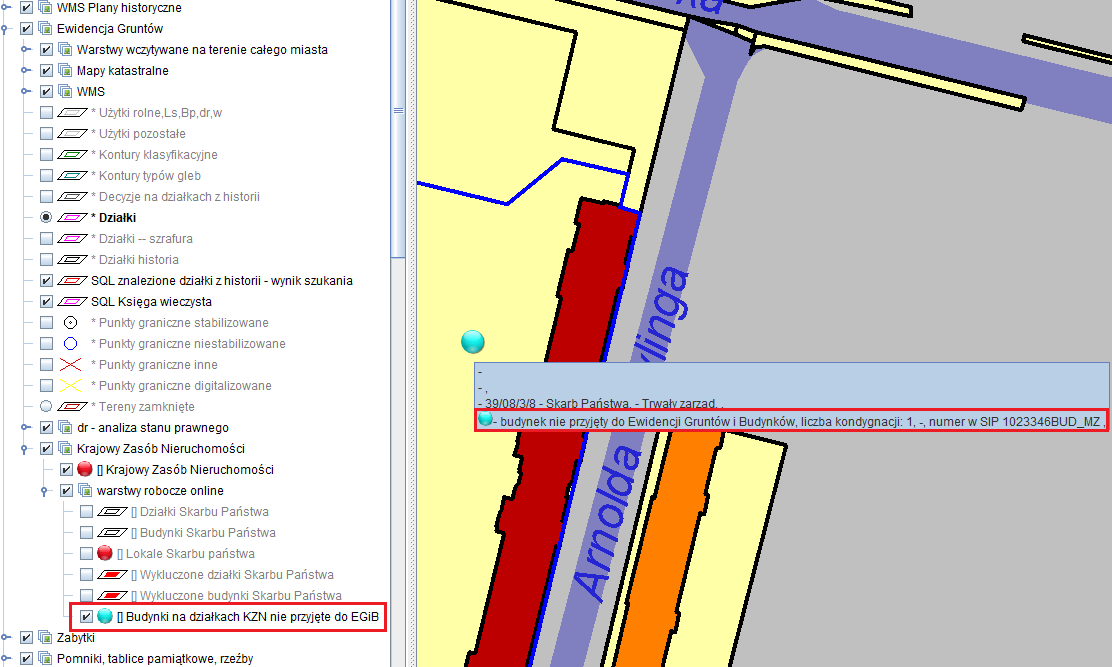Expand the Zabytki layer group
1112x667 pixels.
7,637
